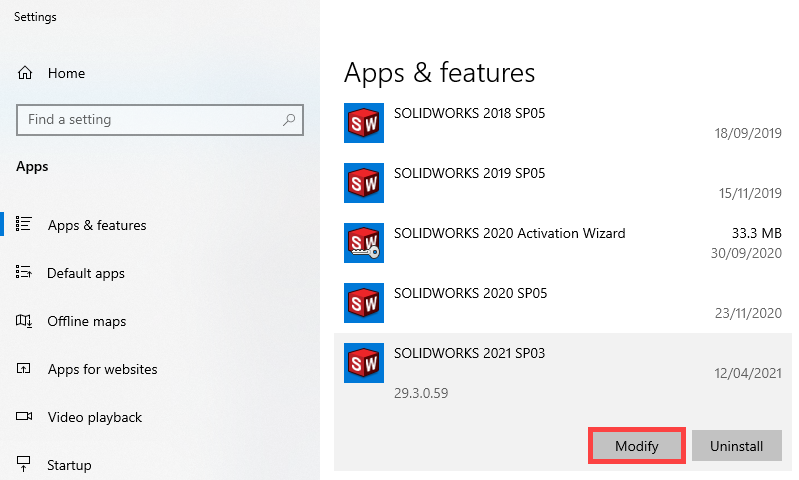Click the SOLIDWORKS 2020 SP05 app icon
This screenshot has width=799, height=480.
point(364,303)
